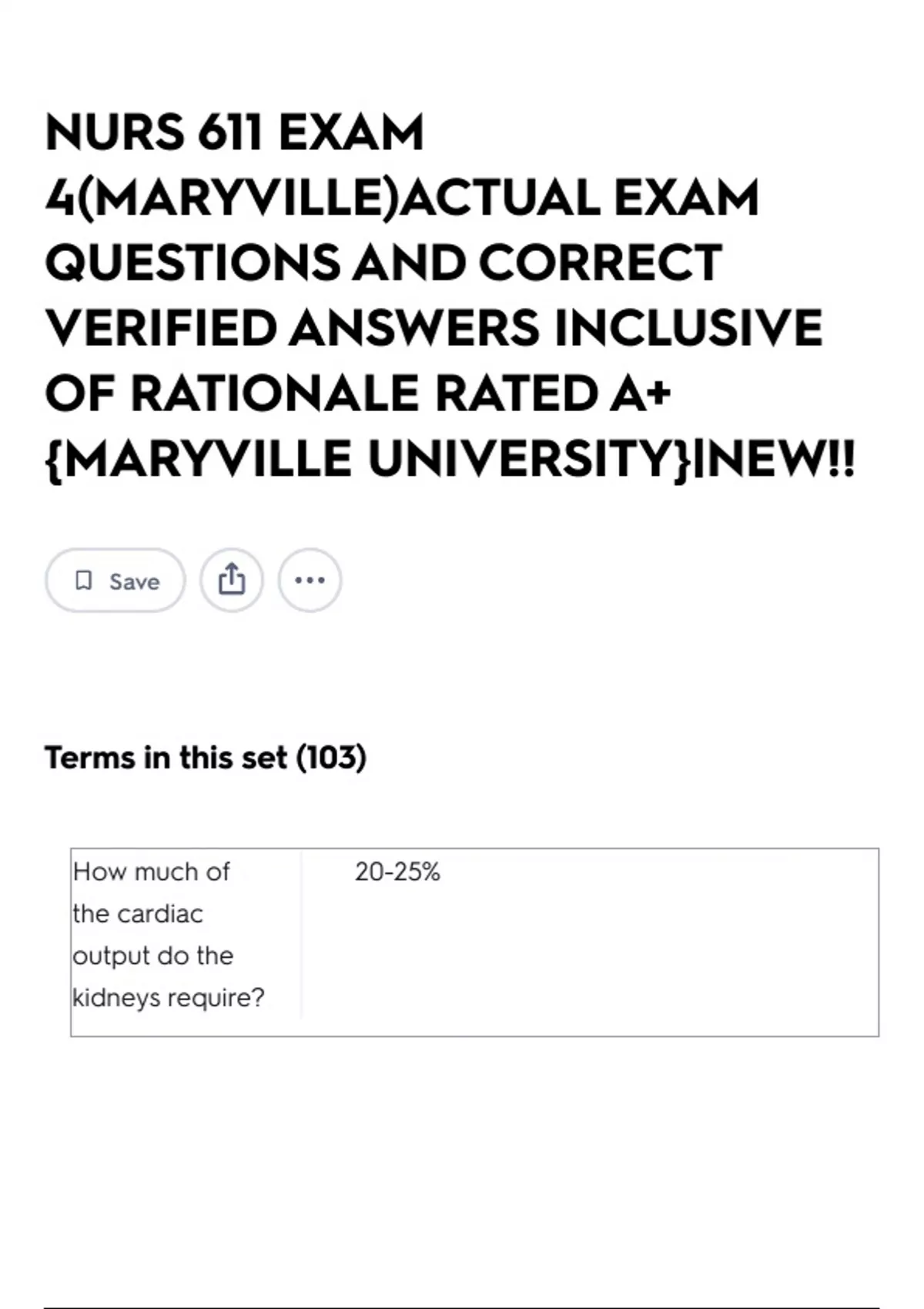924x1309 pixels.
Task: Click the "How much of" term line
Action: (152, 872)
